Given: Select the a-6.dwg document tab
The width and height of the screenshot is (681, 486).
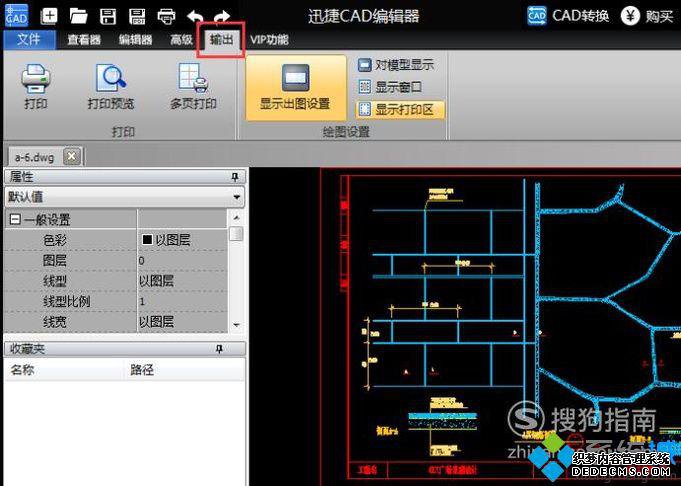Looking at the screenshot, I should pos(34,157).
